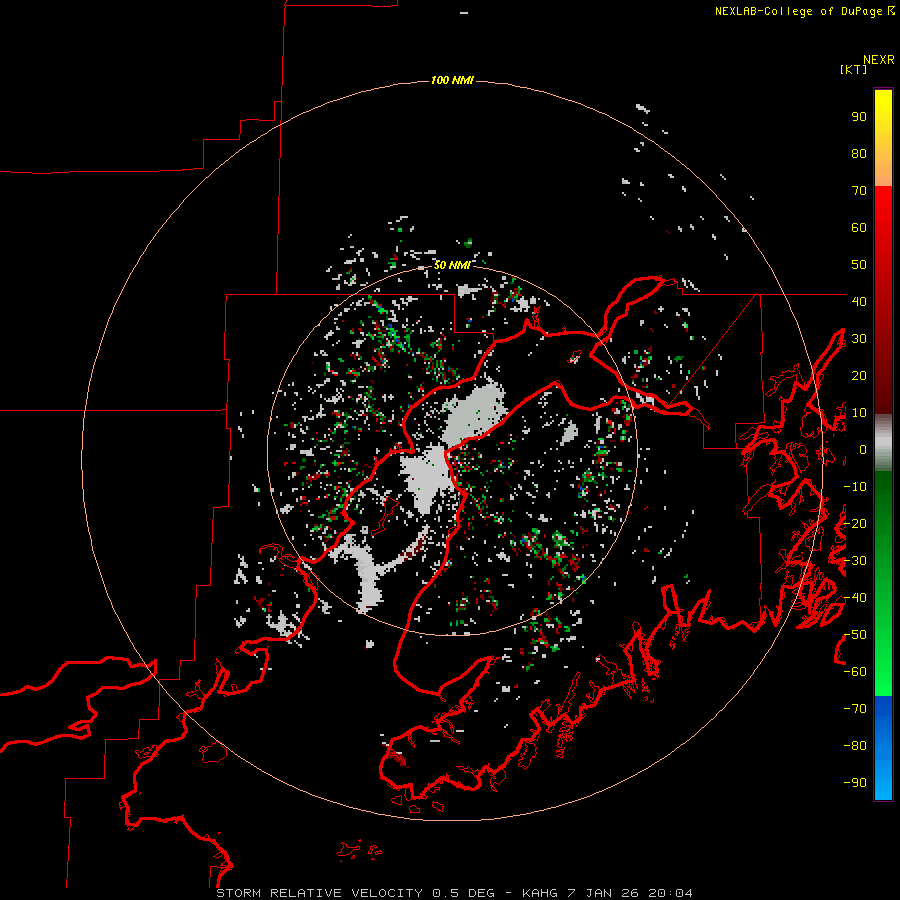
Task: Click the 20 value on velocity scale
Action: (859, 376)
